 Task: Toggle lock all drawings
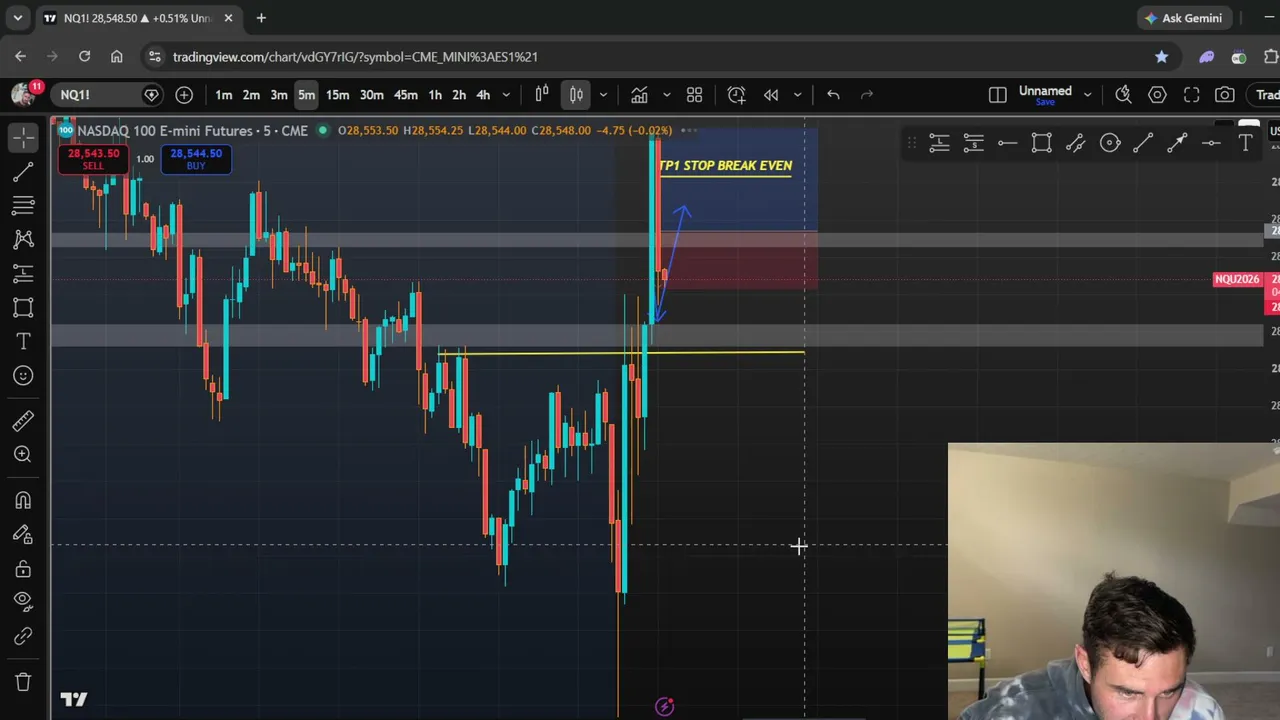(23, 568)
